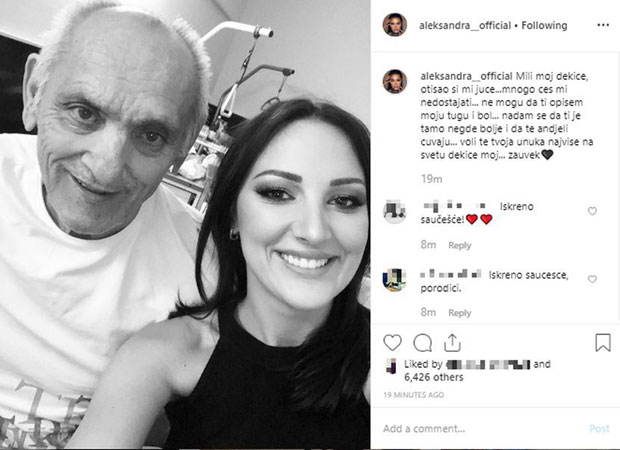620x450 pixels.
Task: Open the aleksandra__official username in caption
Action: click(x=467, y=76)
